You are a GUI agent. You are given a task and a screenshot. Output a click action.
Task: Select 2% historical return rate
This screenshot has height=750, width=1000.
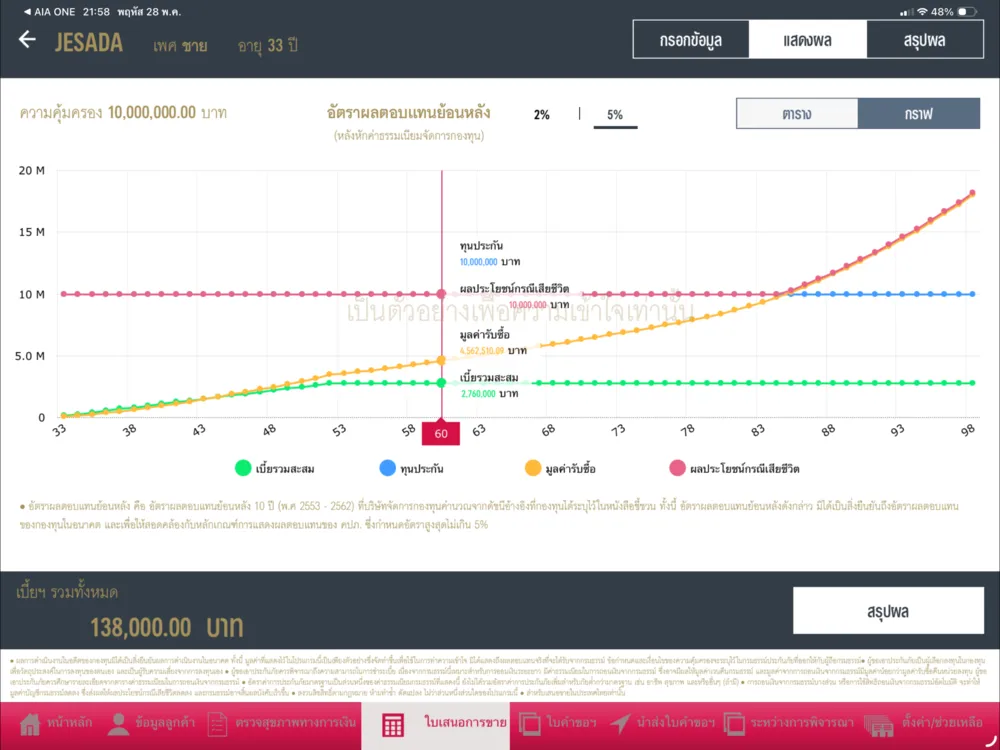(541, 115)
